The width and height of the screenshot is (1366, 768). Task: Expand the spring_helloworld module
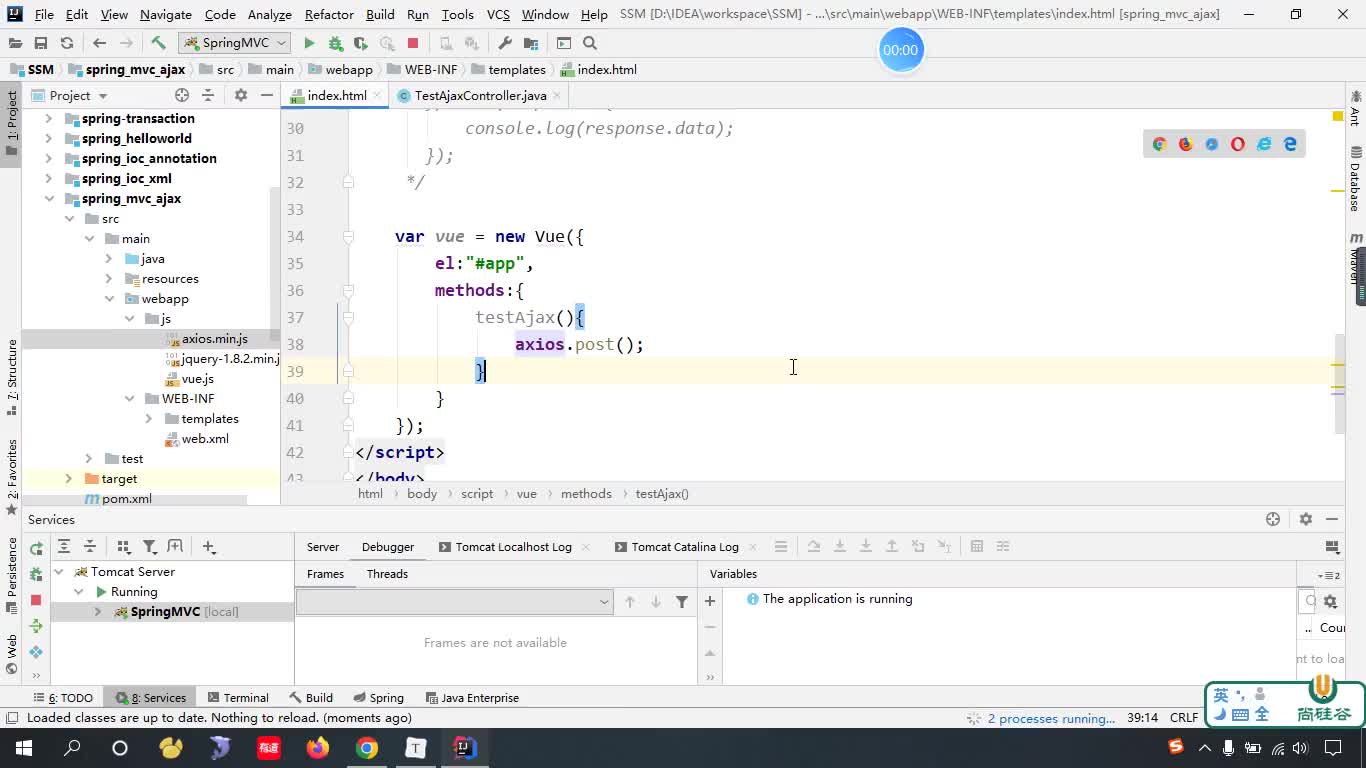pos(49,138)
